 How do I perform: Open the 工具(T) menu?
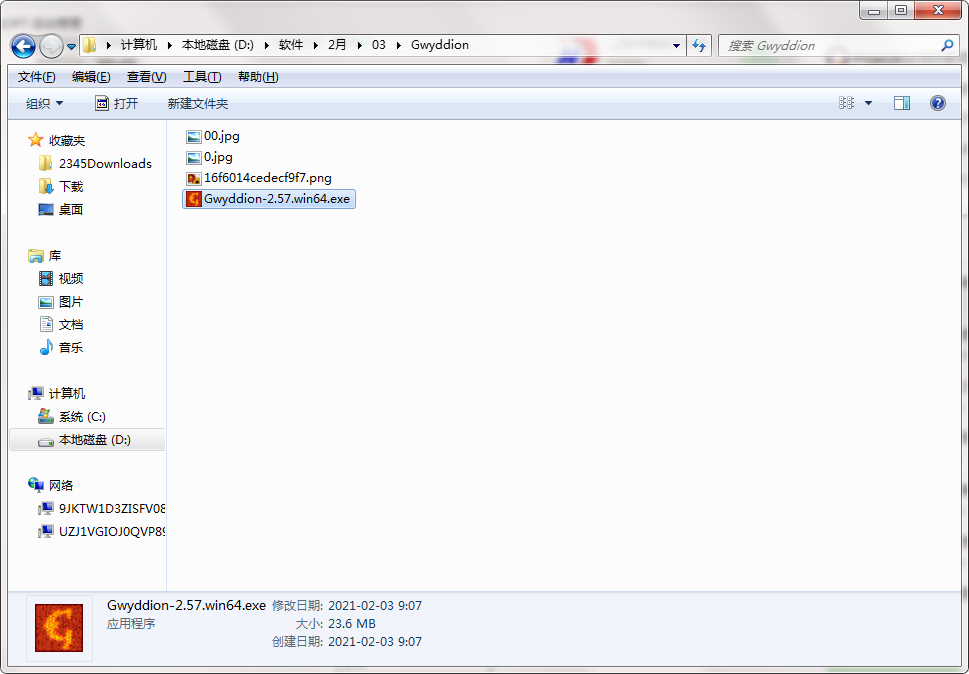(201, 77)
